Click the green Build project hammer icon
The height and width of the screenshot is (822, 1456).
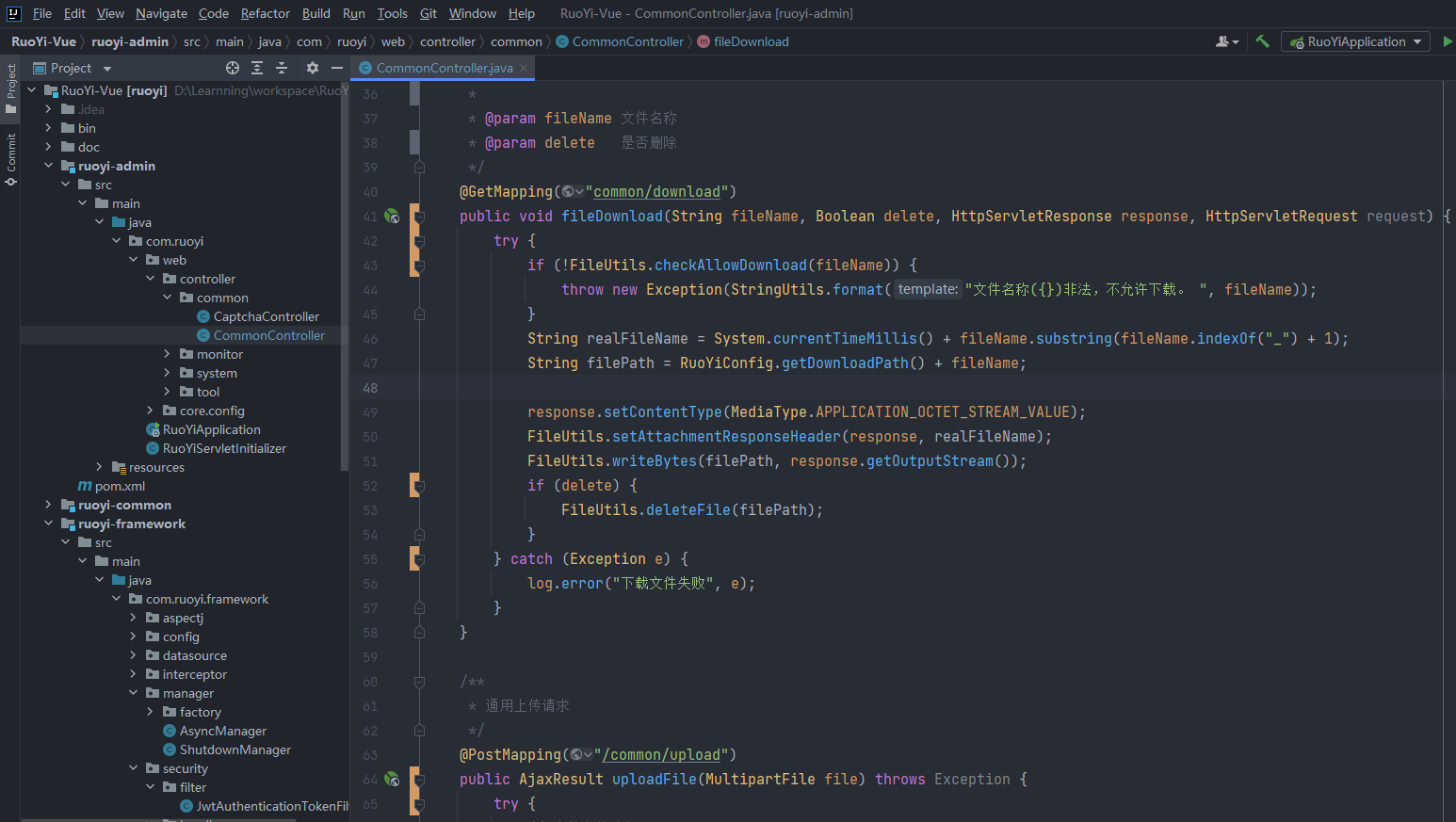1262,41
